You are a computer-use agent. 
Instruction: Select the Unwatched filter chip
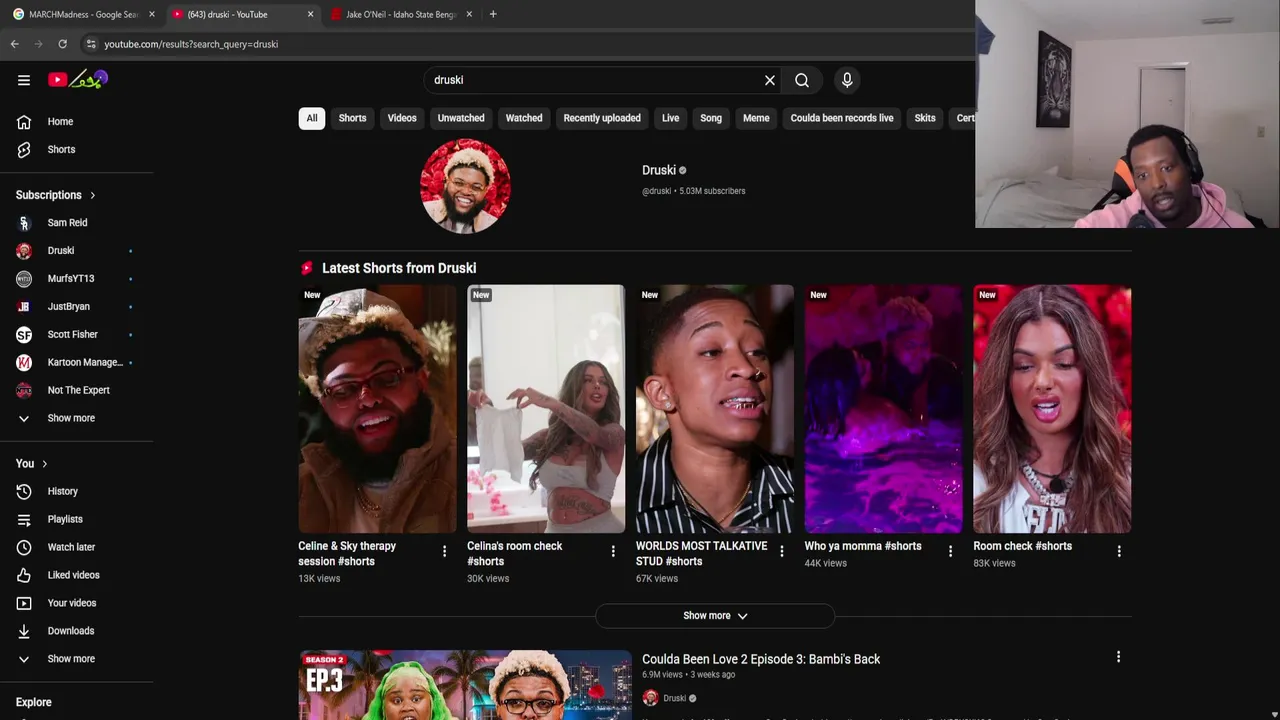pos(461,118)
